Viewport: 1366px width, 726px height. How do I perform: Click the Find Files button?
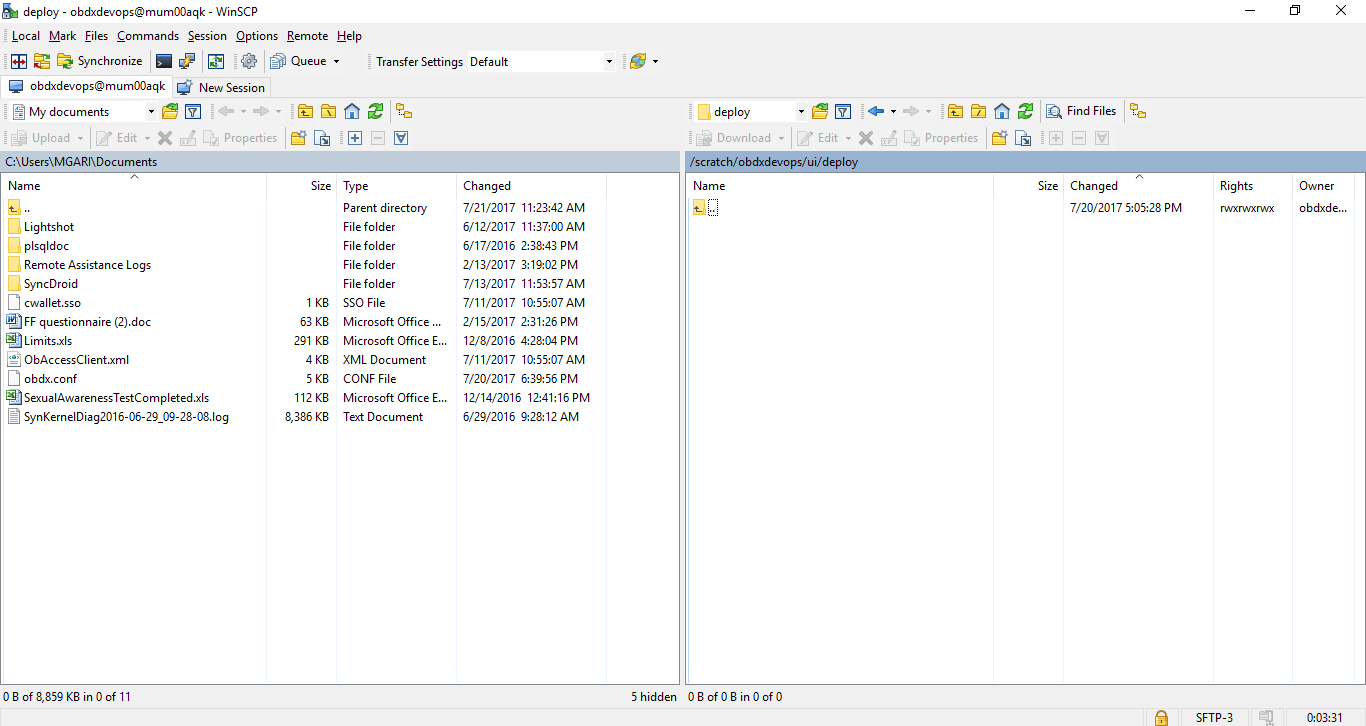1082,111
